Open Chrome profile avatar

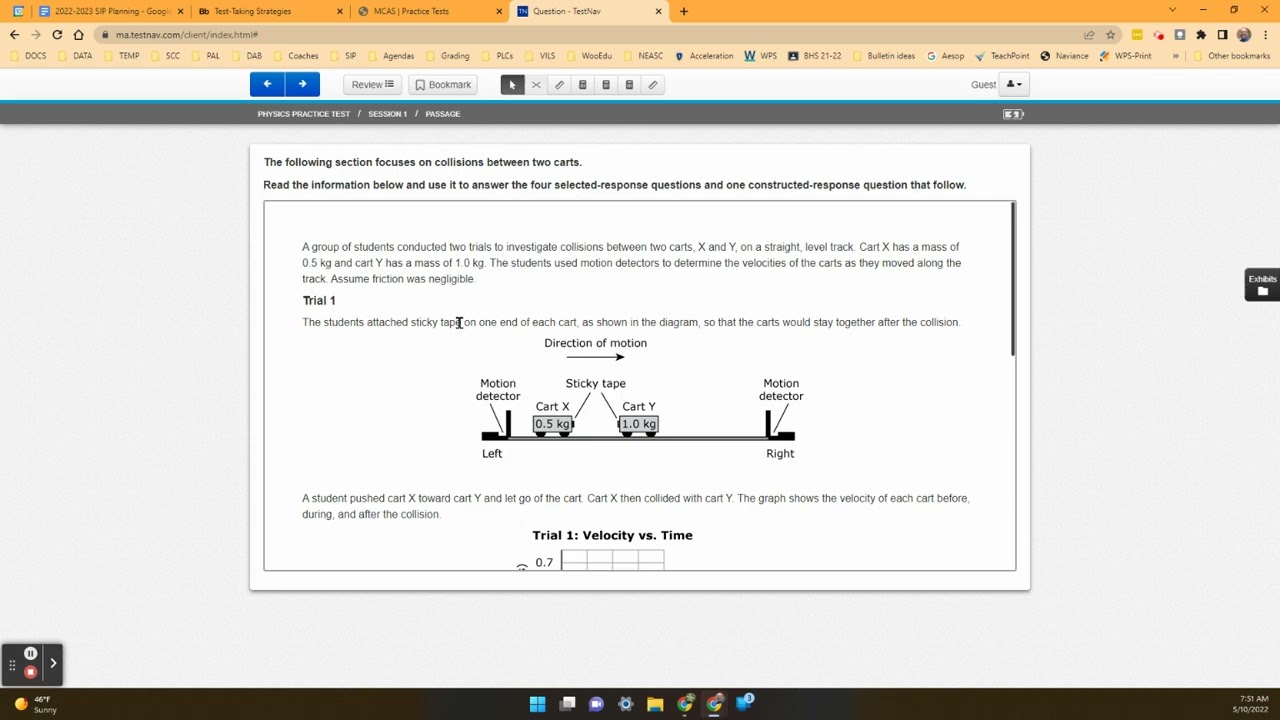[x=1244, y=35]
